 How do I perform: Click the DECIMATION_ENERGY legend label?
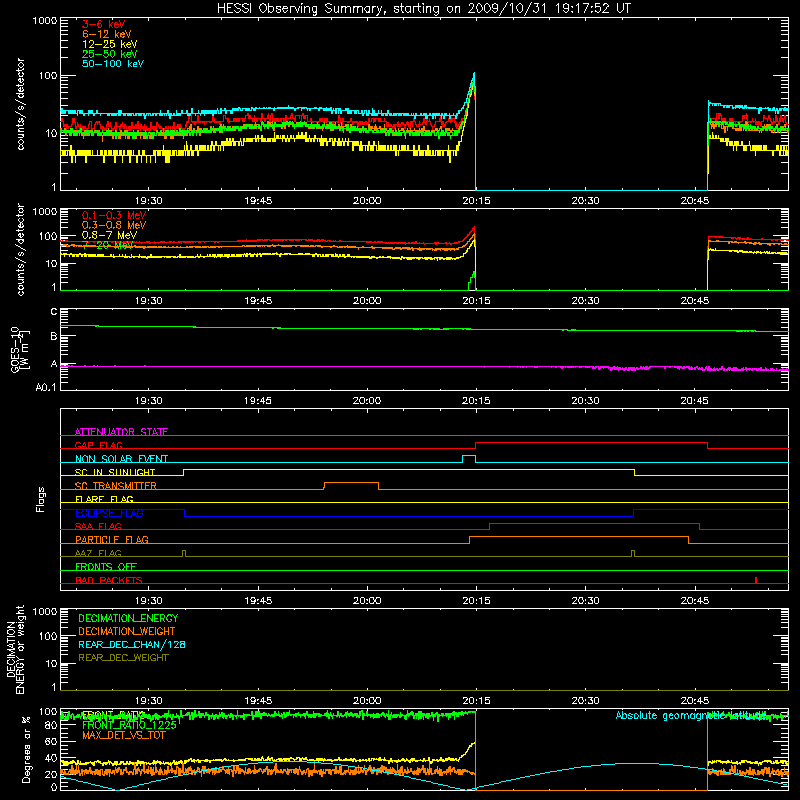[128, 618]
